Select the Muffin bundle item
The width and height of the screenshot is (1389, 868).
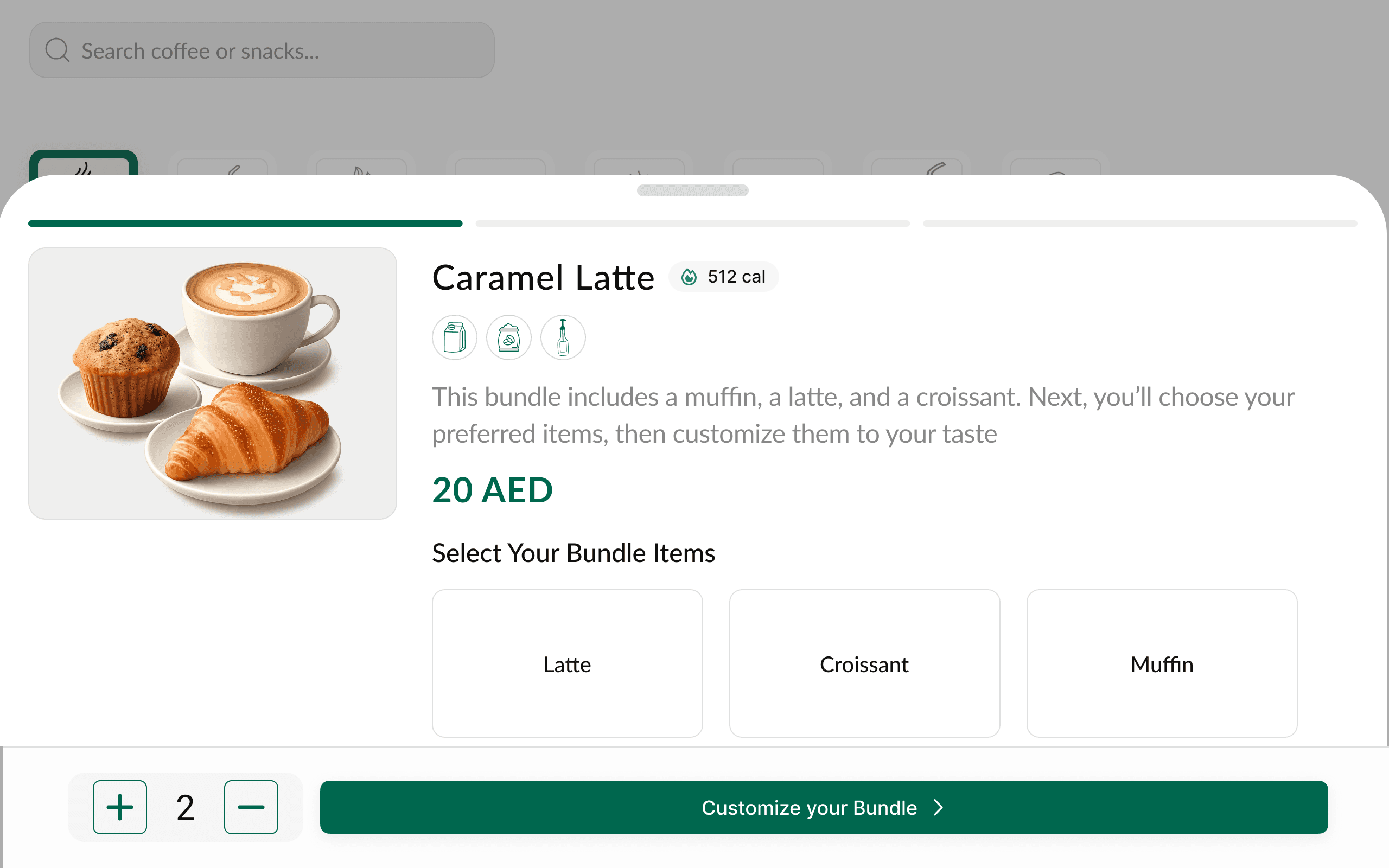1162,663
